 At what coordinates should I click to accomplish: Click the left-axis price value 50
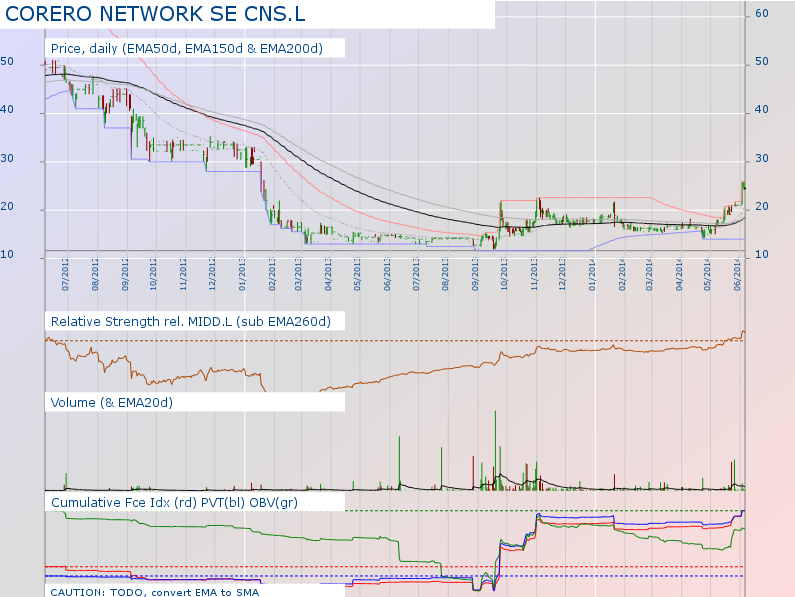click(x=7, y=61)
